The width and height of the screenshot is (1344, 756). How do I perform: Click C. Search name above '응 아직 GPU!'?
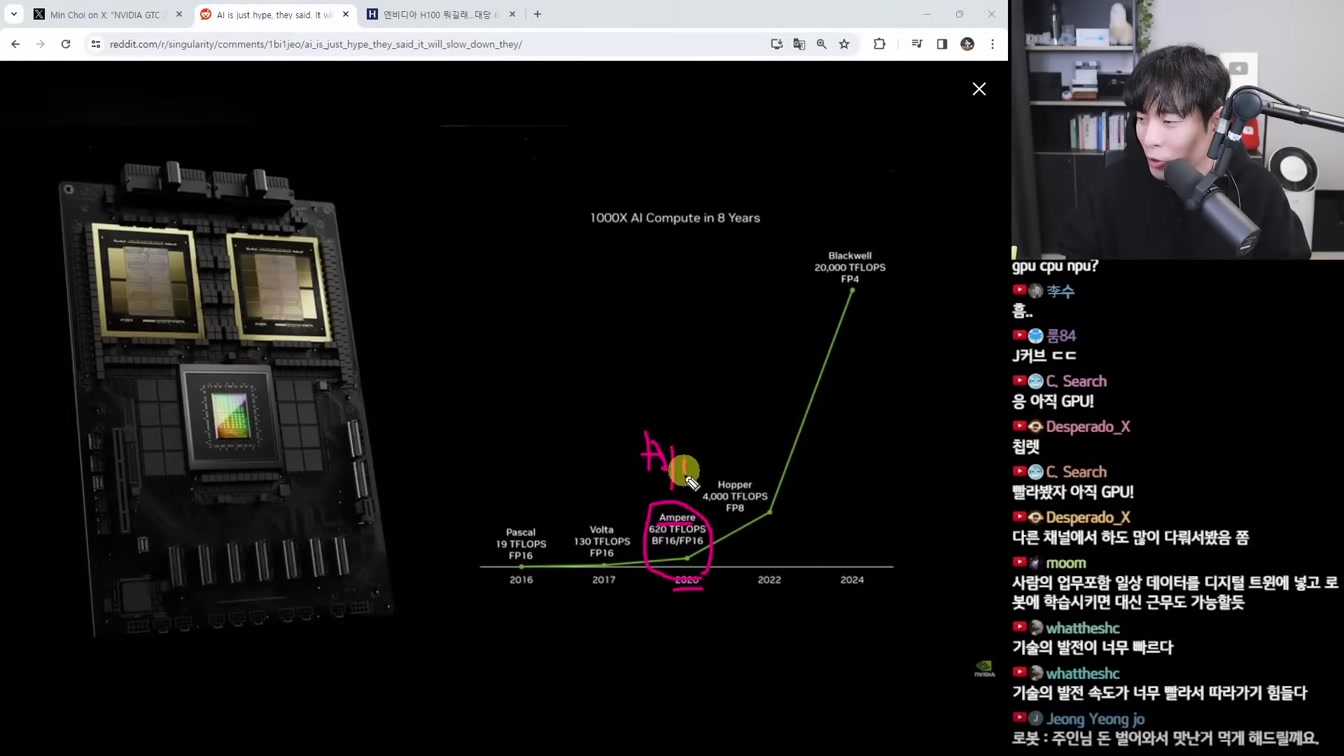click(1076, 381)
